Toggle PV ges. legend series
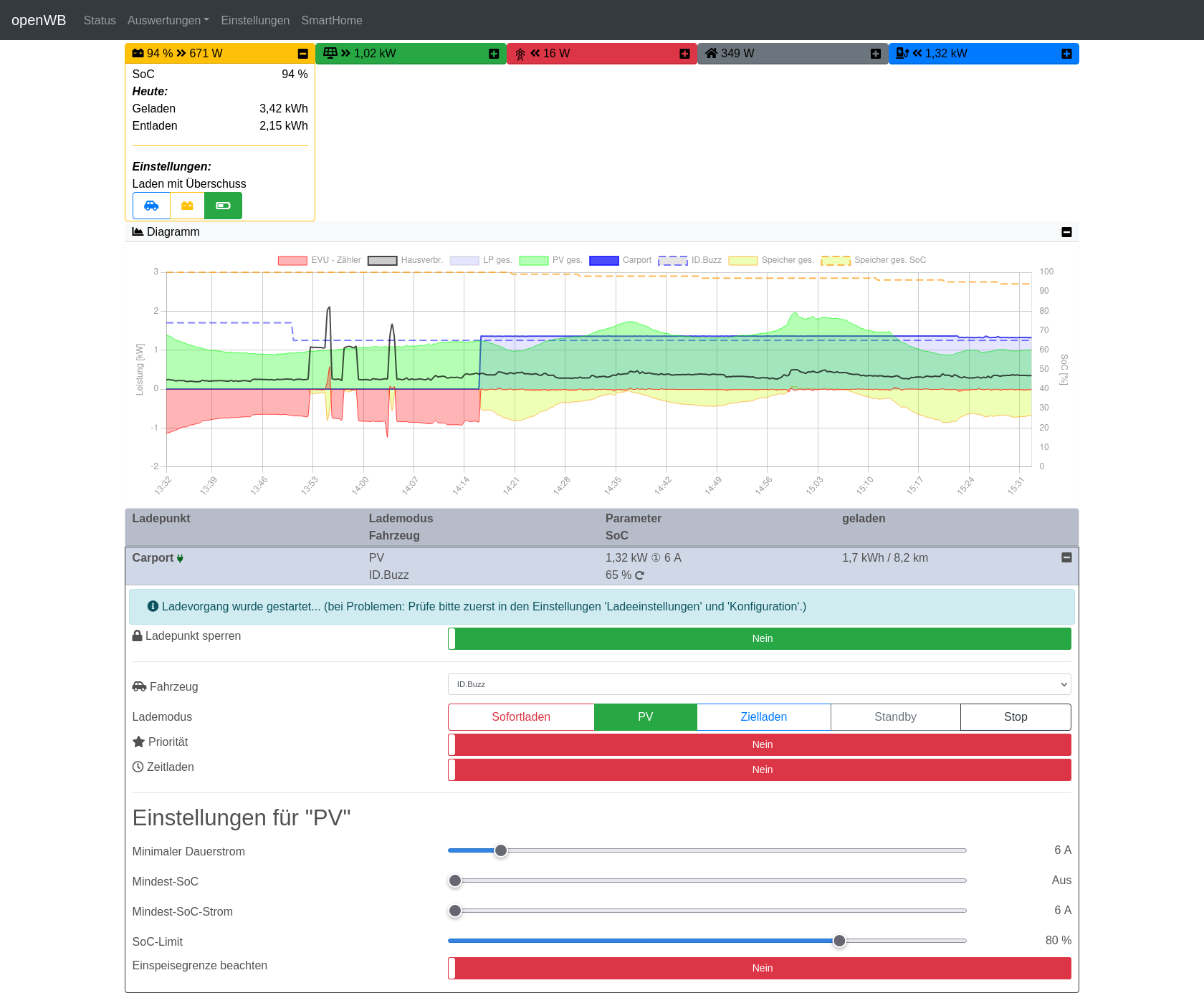The image size is (1204, 993). click(550, 260)
